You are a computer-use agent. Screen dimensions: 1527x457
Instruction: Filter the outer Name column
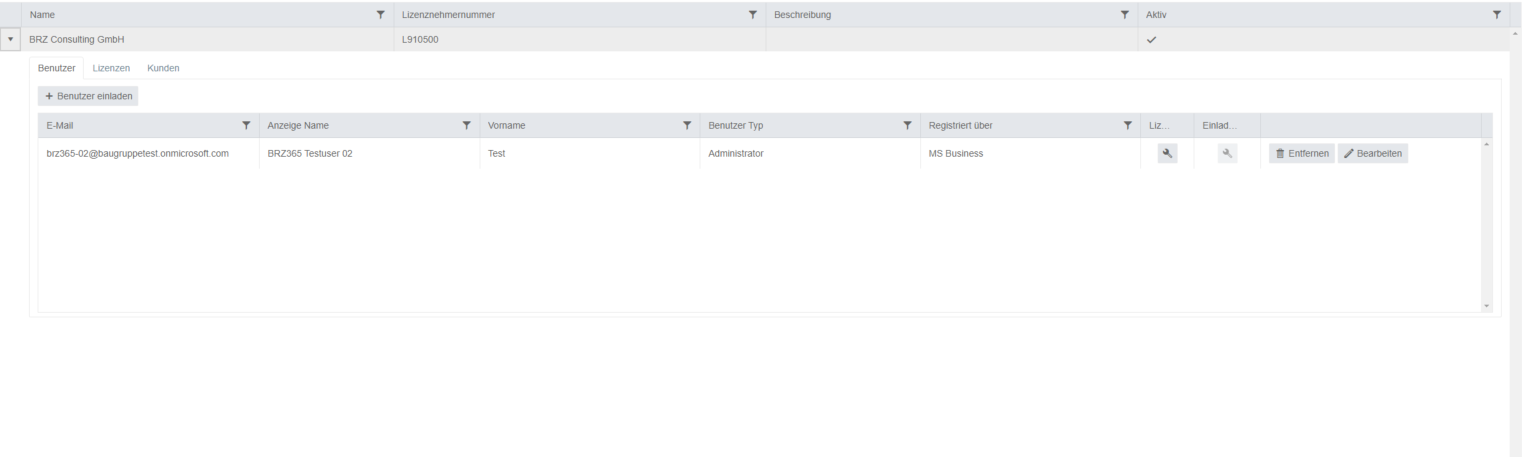380,15
